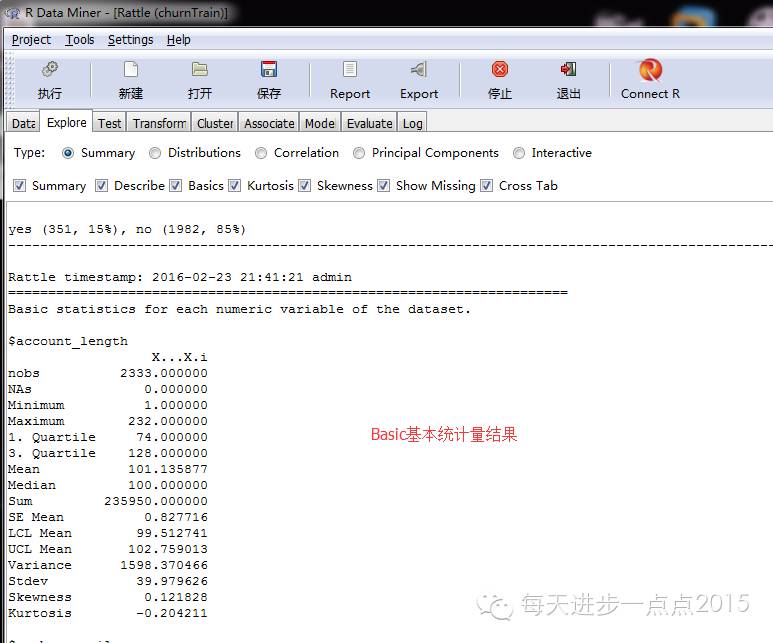The image size is (773, 643).
Task: Click the Execute (执行) gear icon
Action: [50, 70]
